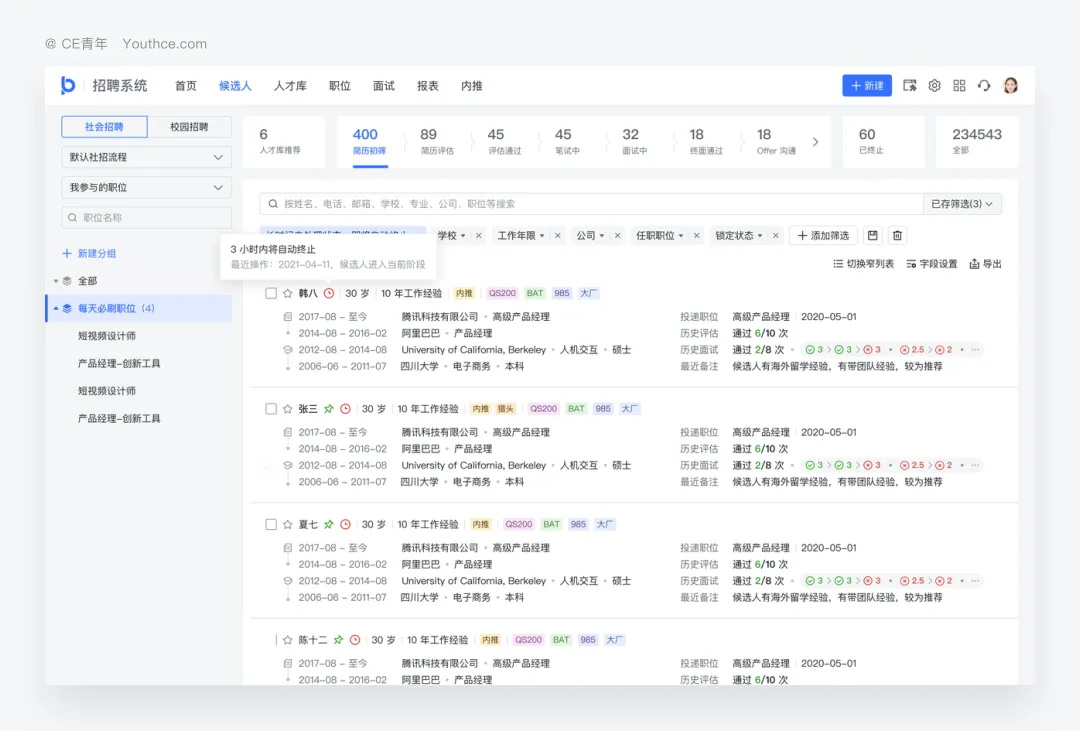Viewport: 1080px width, 731px height.
Task: Click the settings gear icon in header
Action: 934,86
